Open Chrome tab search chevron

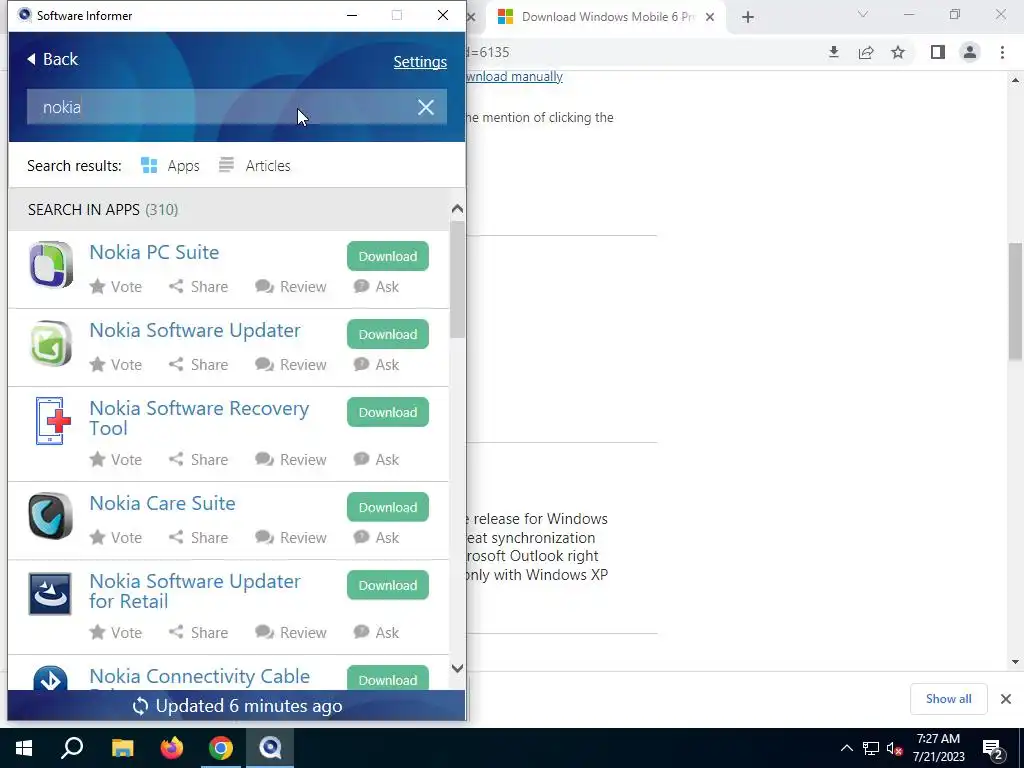click(863, 14)
